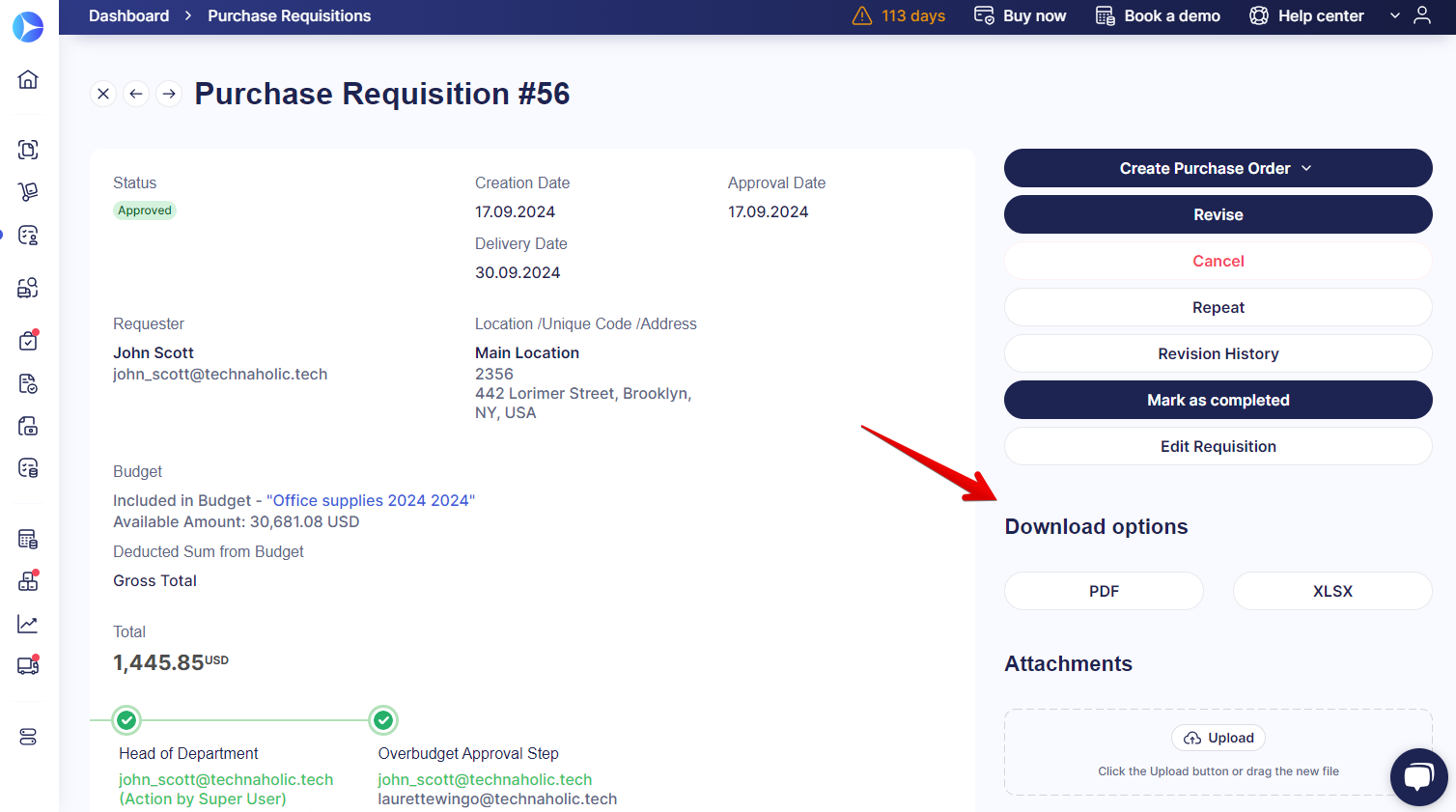Click the Overbudget Approval Step progress checkmark
Screen dimensions: 1456x812
[383, 719]
